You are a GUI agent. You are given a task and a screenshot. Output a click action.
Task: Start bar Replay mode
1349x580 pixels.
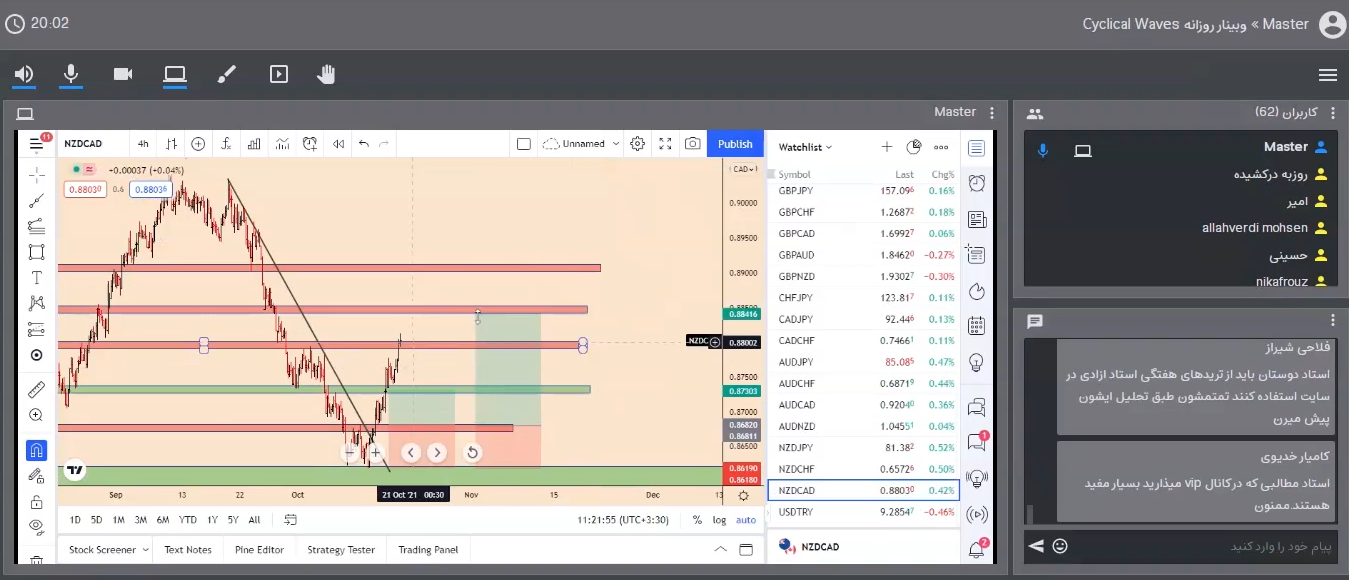tap(338, 144)
